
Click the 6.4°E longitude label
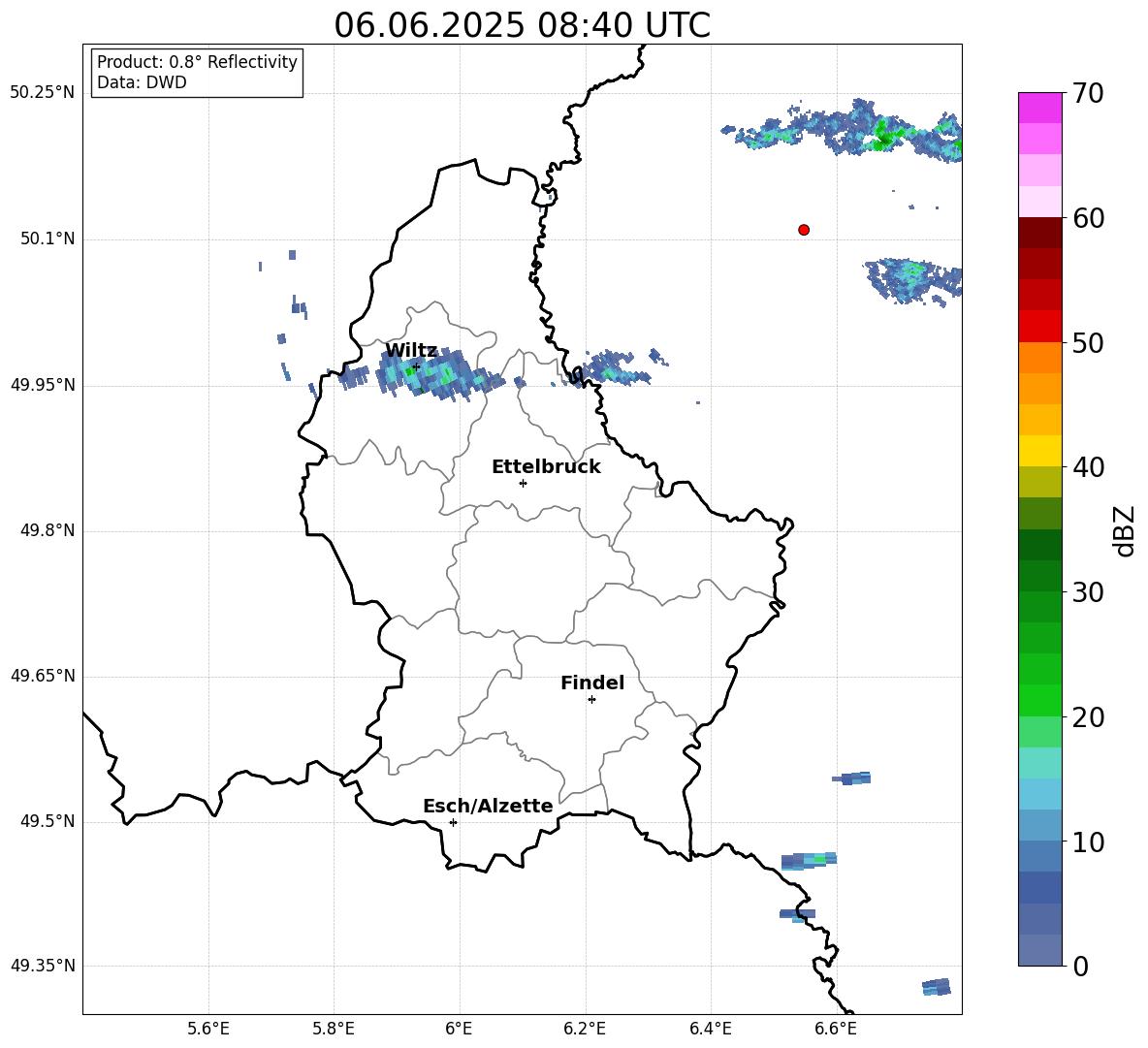710,1029
